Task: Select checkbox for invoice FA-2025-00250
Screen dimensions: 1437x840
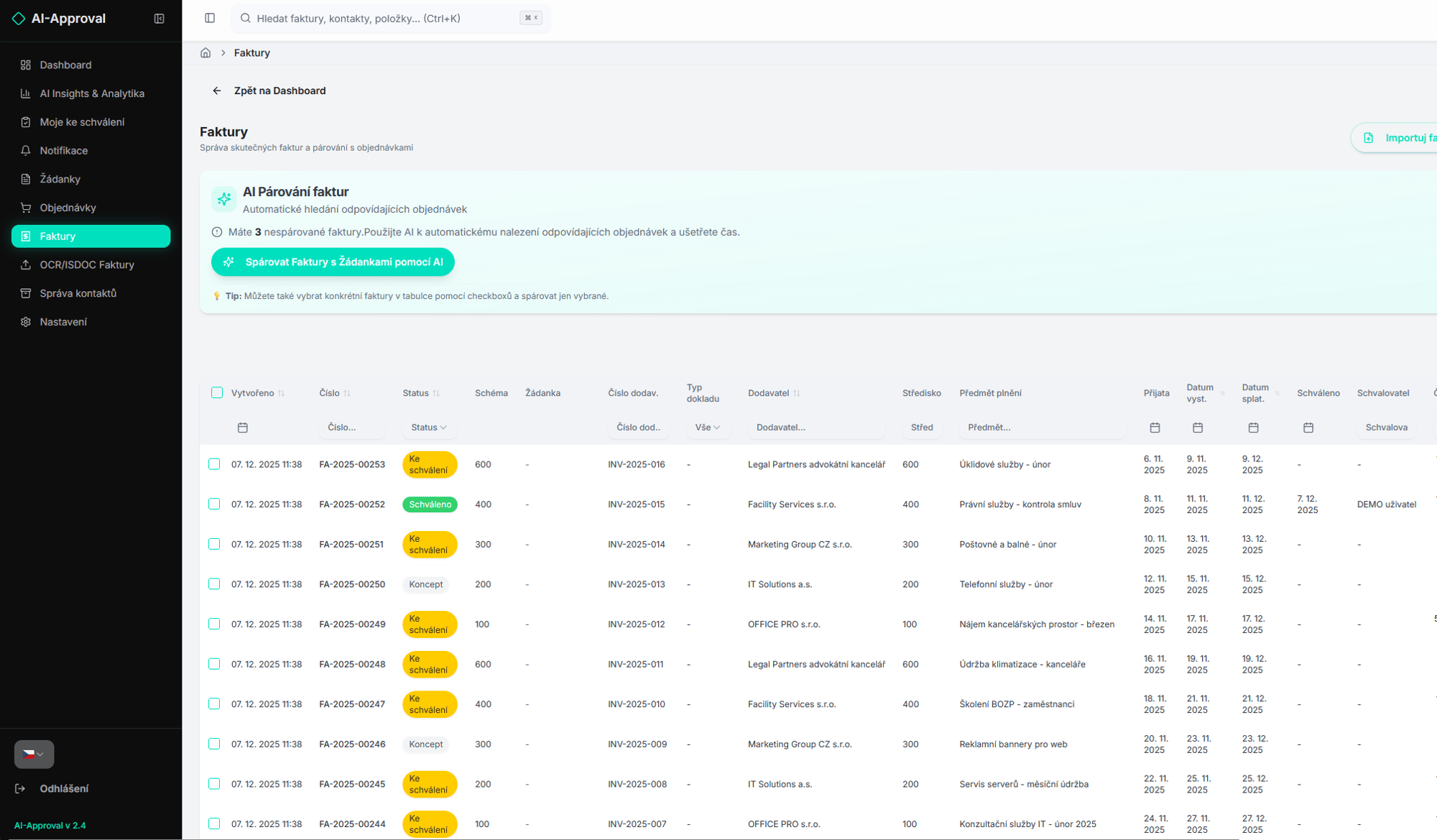Action: 214,584
